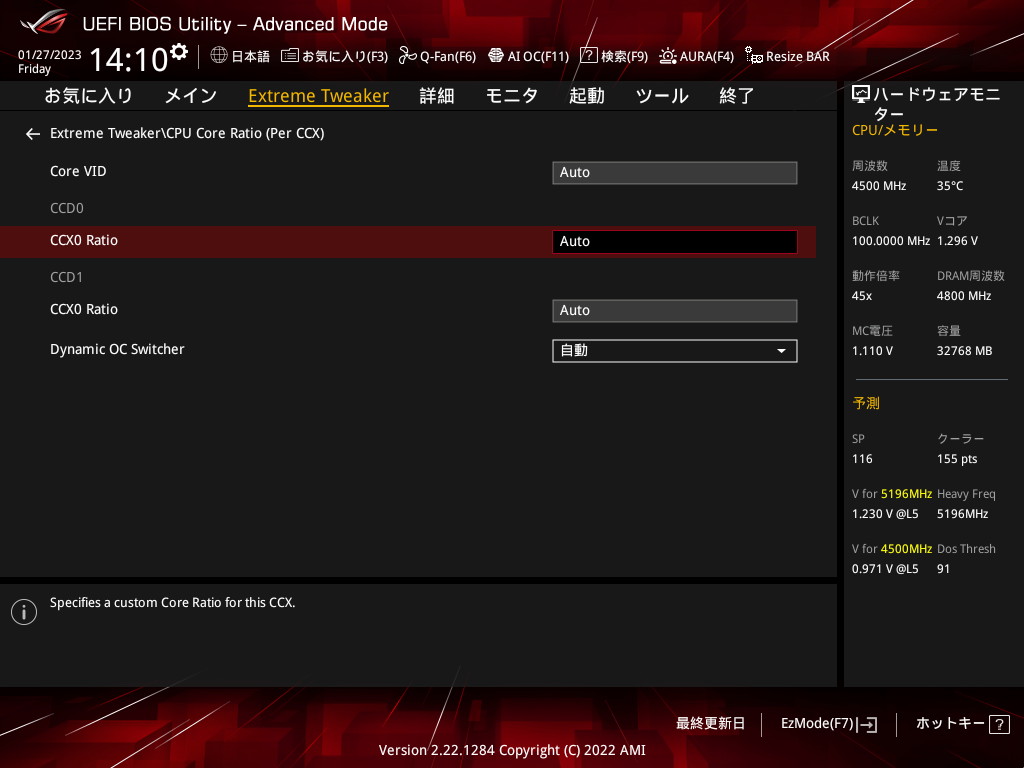Viewport: 1024px width, 768px height.
Task: Click the globe language icon
Action: 219,56
